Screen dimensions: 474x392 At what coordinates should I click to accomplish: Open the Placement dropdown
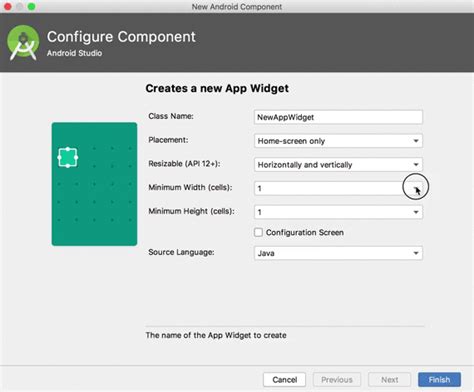338,141
